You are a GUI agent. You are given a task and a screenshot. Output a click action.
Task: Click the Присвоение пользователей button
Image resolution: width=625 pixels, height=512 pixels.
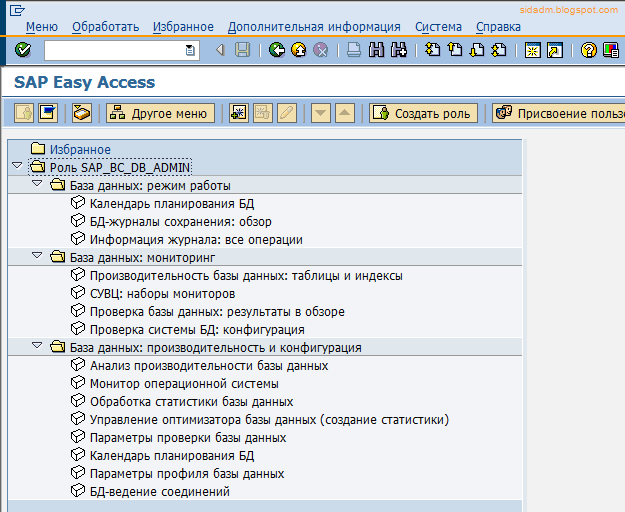tap(558, 113)
